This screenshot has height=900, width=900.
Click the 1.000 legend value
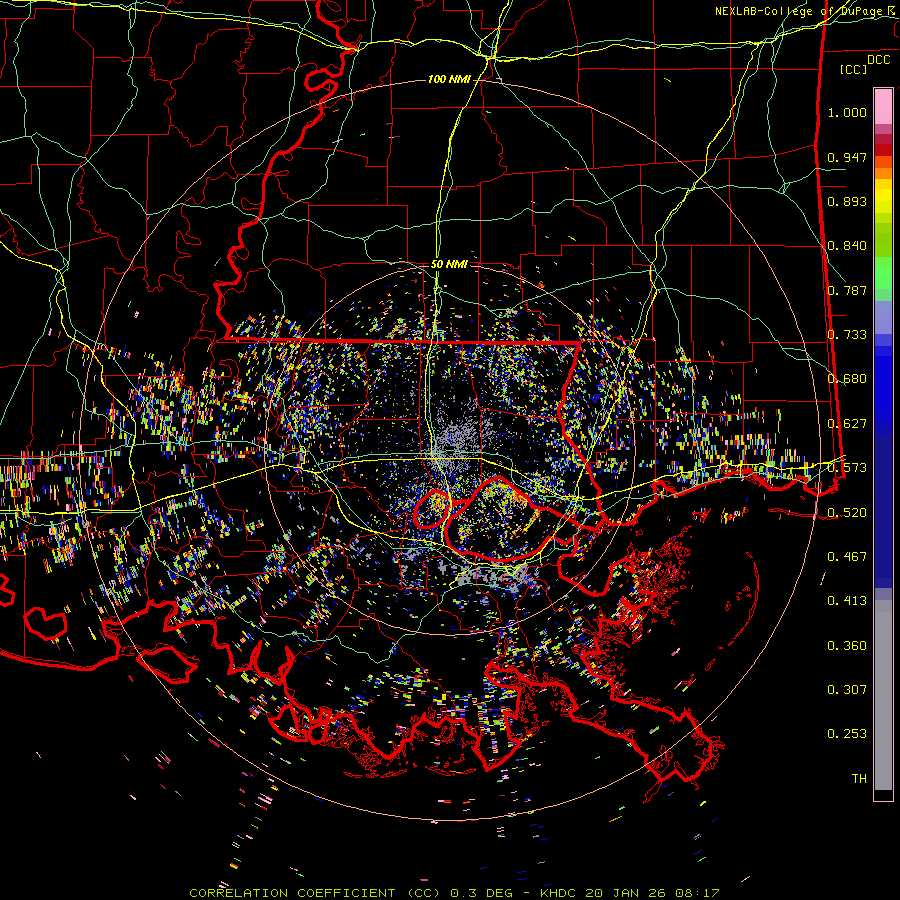point(847,112)
